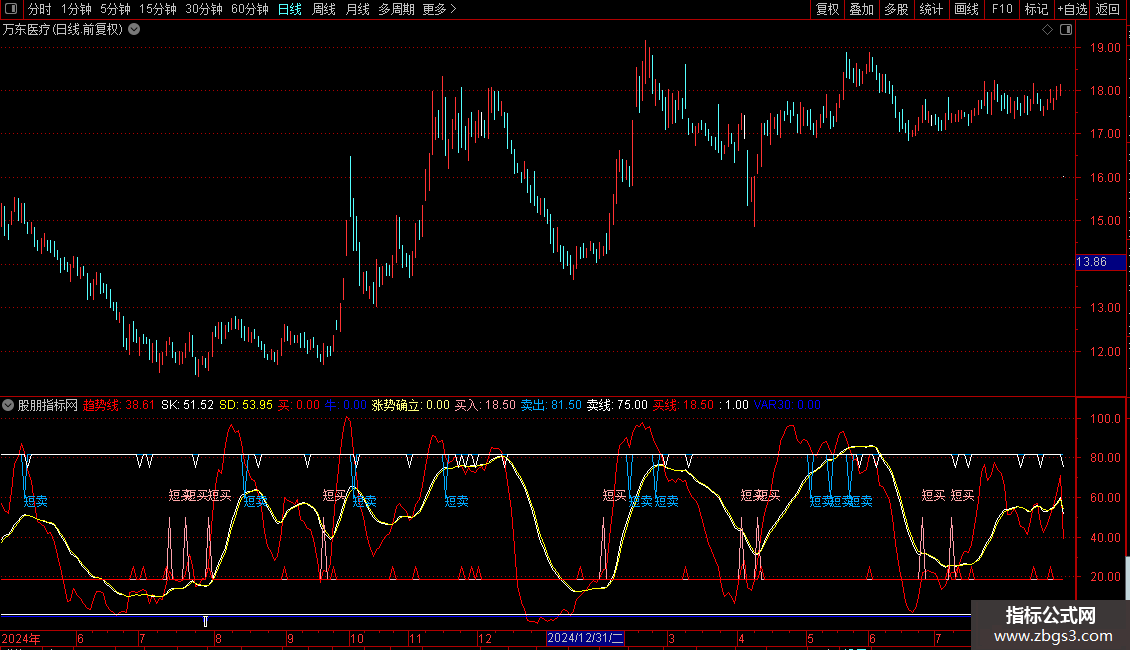Open the 多周期 multi-period view
The height and width of the screenshot is (650, 1130).
396,9
